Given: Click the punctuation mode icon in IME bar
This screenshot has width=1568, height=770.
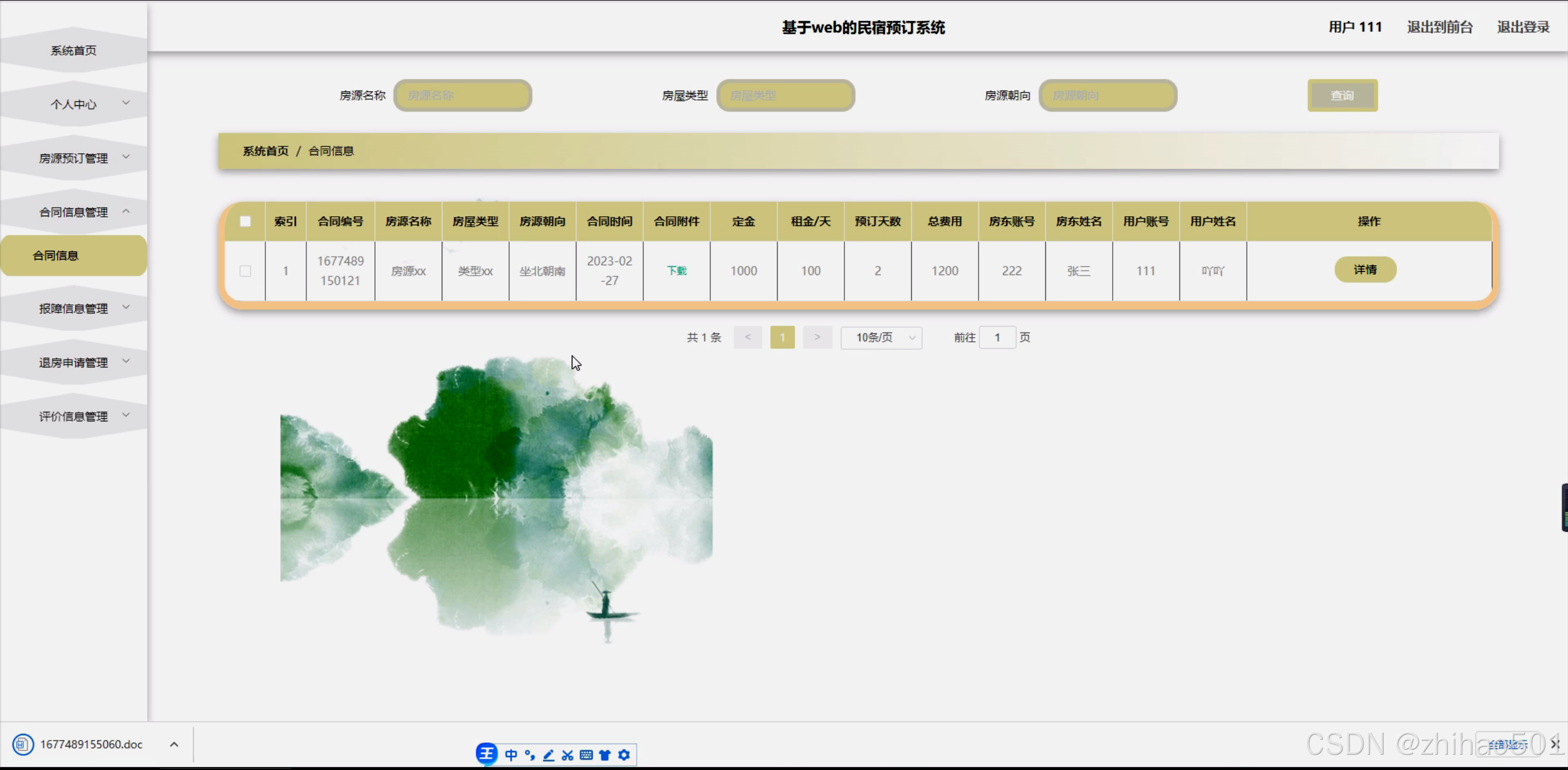Looking at the screenshot, I should (529, 755).
